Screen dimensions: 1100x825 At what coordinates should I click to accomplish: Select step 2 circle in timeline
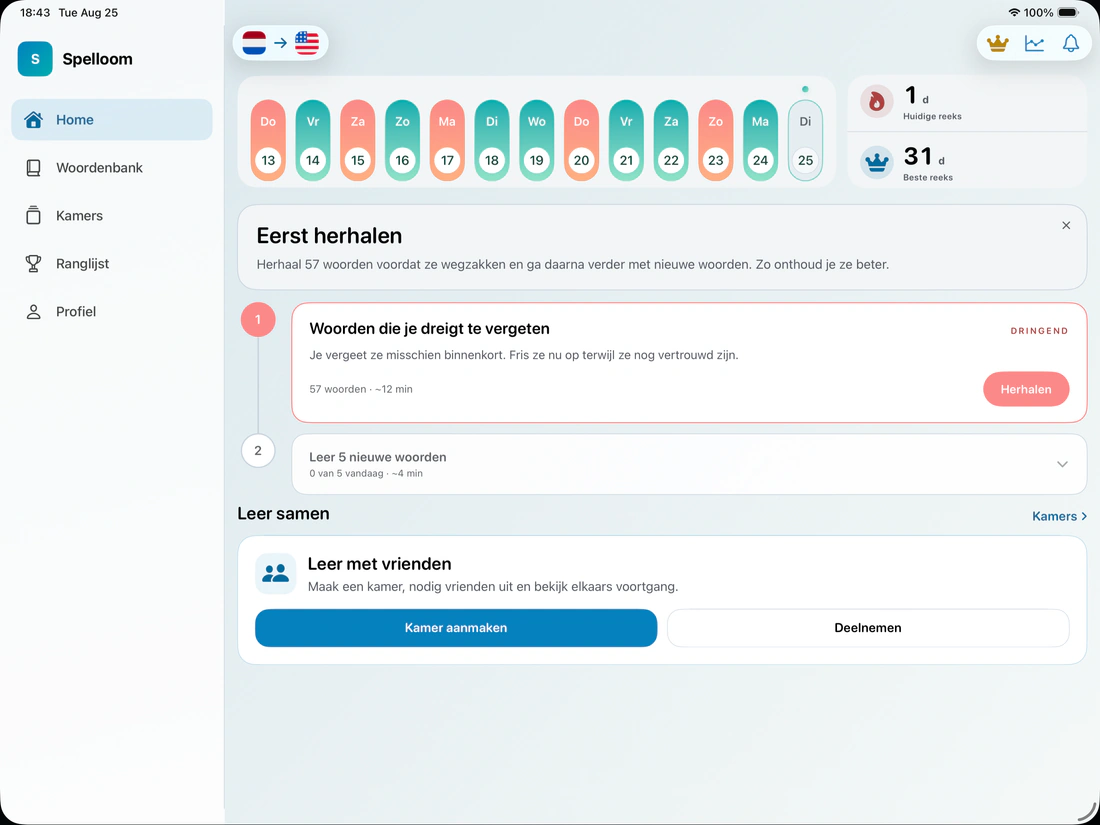point(258,450)
